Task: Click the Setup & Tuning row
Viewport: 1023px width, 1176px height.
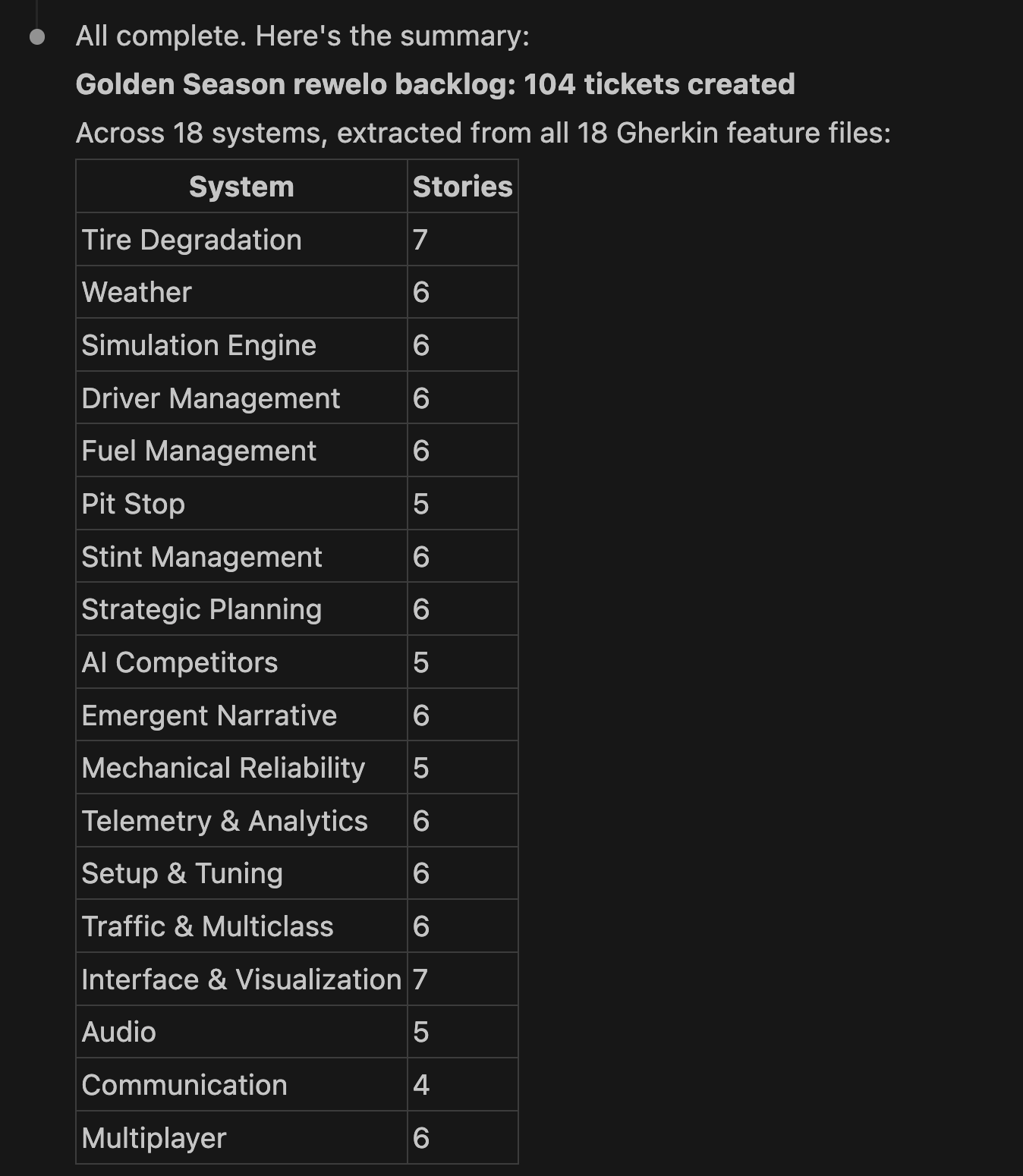Action: (297, 873)
